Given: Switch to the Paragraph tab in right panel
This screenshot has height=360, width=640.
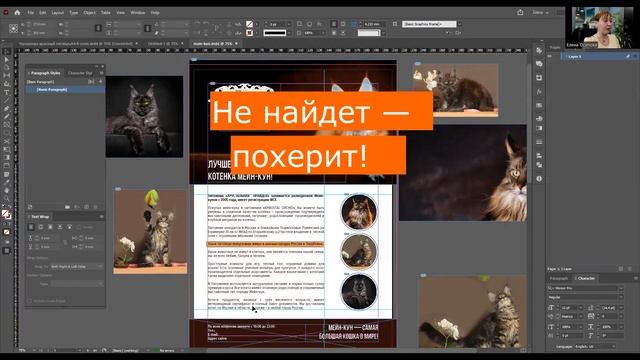Looking at the screenshot, I should 559,278.
